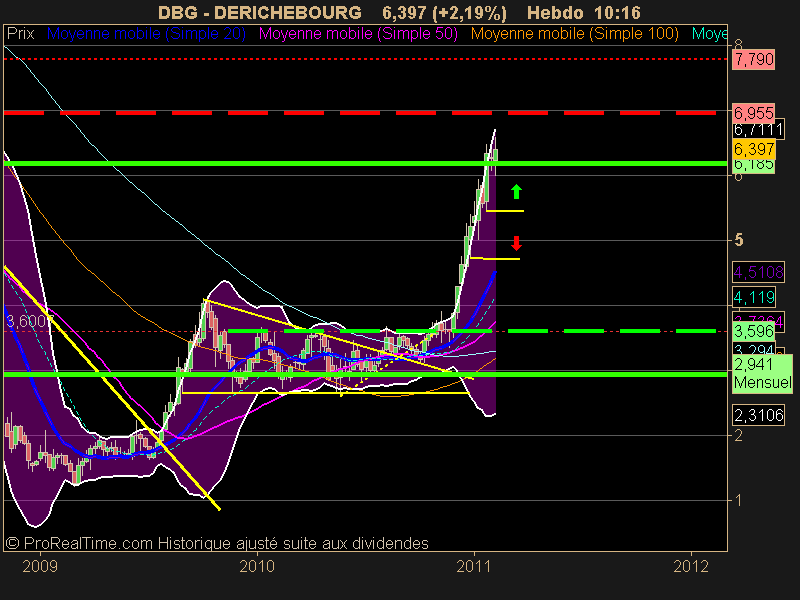Click the green '2,941 Mensuel' level label

(763, 373)
